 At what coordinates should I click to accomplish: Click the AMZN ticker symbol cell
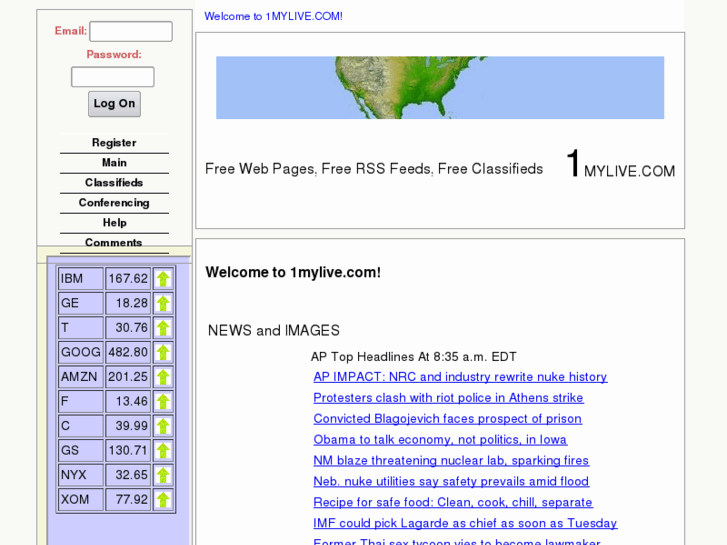pyautogui.click(x=81, y=377)
